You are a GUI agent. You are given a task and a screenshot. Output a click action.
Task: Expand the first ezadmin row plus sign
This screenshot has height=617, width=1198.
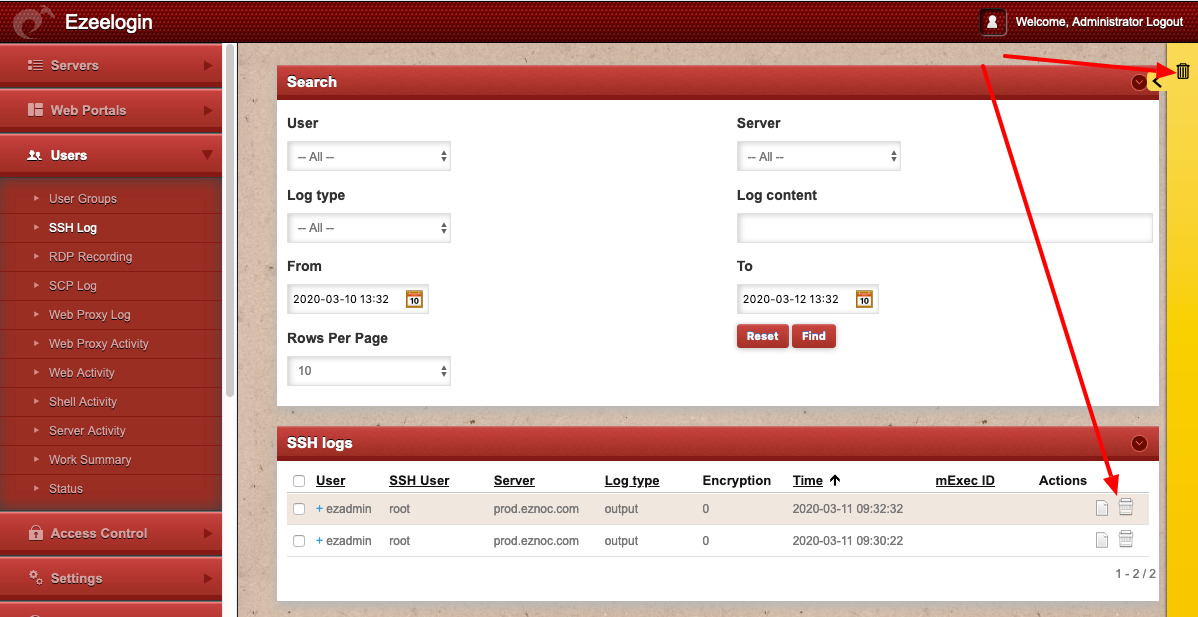point(319,509)
